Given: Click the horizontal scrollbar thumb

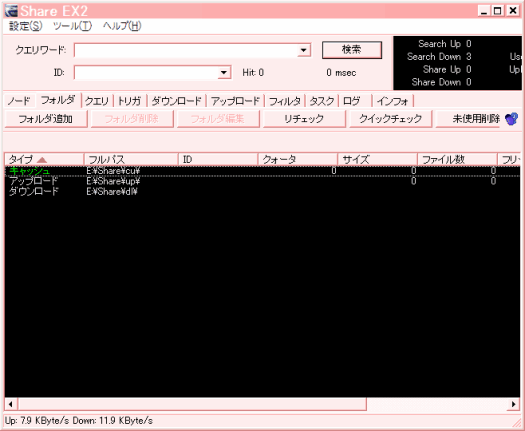Looking at the screenshot, I should pyautogui.click(x=192, y=404).
